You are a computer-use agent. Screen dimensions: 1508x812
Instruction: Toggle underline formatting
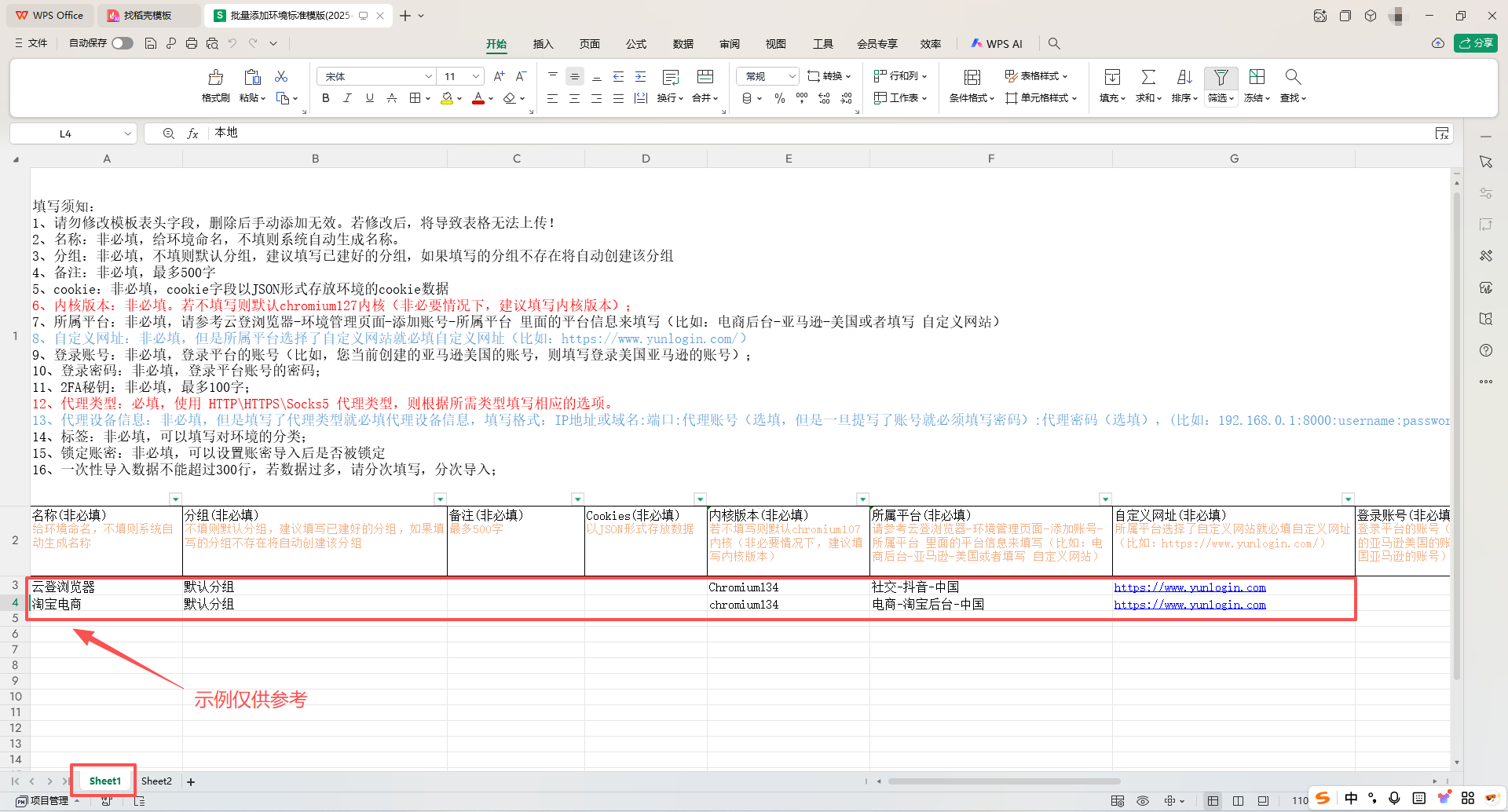[x=369, y=97]
